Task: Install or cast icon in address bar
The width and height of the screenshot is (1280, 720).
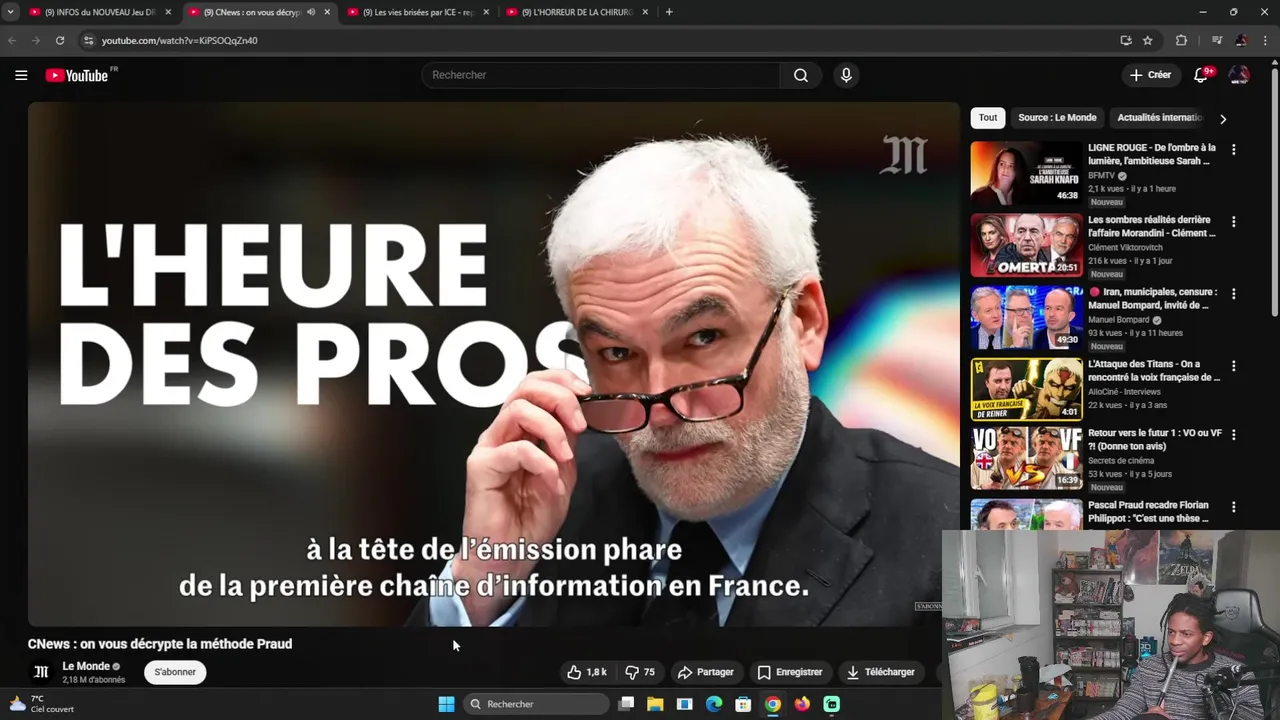Action: tap(1126, 40)
